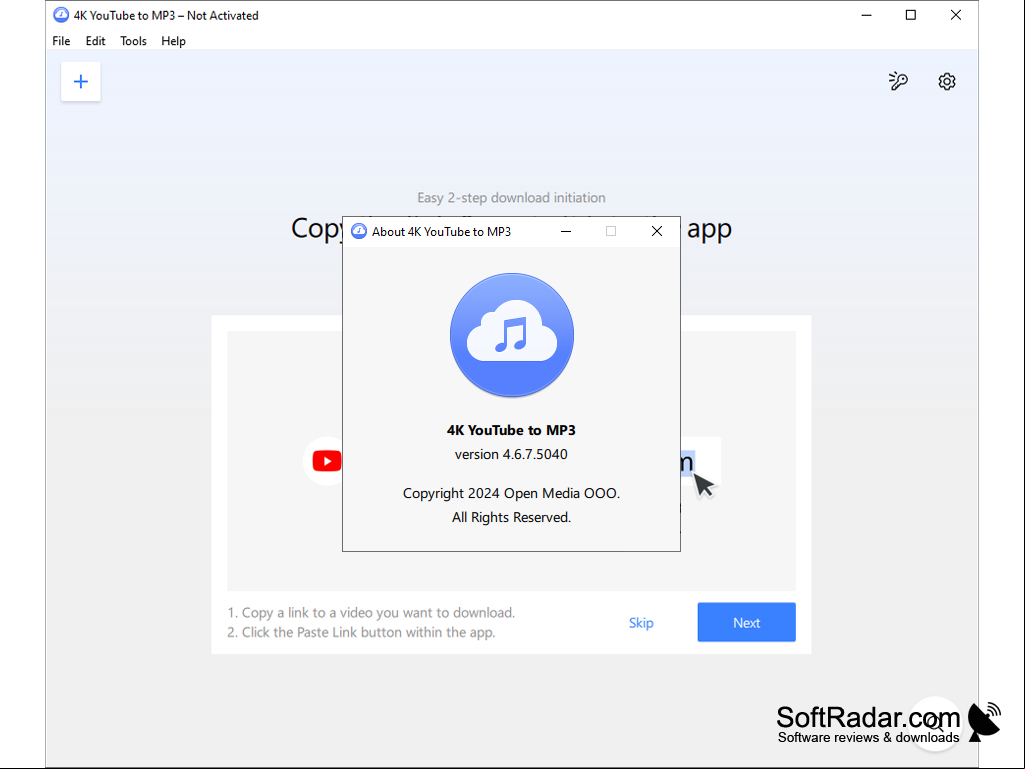
Task: Open the Edit menu
Action: click(95, 41)
